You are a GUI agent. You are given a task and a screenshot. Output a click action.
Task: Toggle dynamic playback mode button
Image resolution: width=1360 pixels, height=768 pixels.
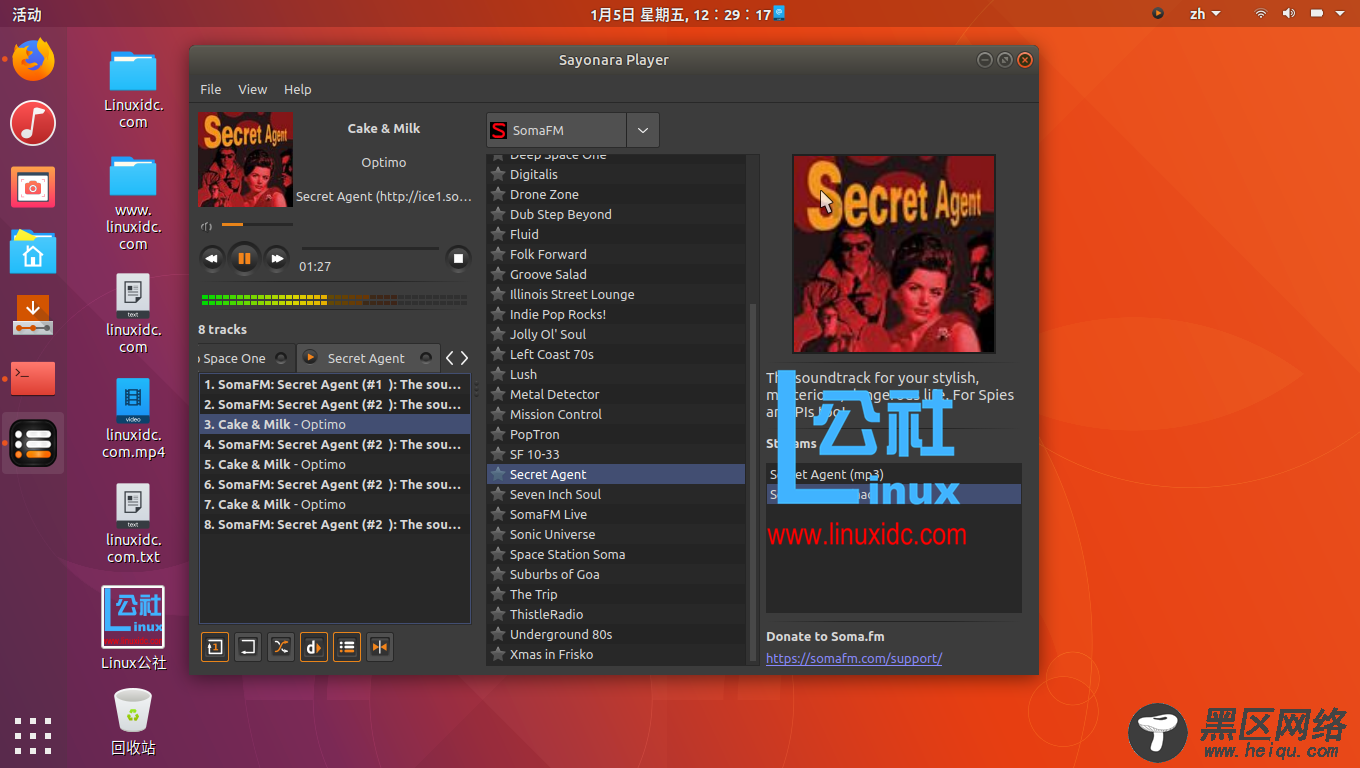coord(314,647)
